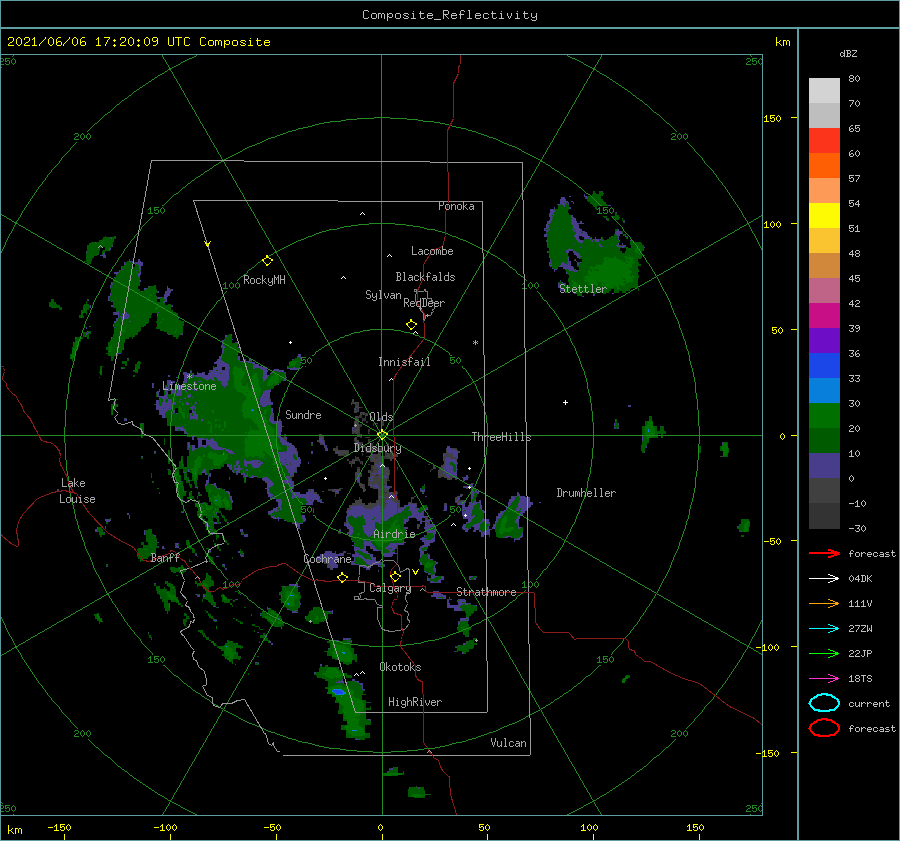The image size is (900, 841).
Task: Click the white plus marker east of ThreeHills
Action: (x=565, y=402)
